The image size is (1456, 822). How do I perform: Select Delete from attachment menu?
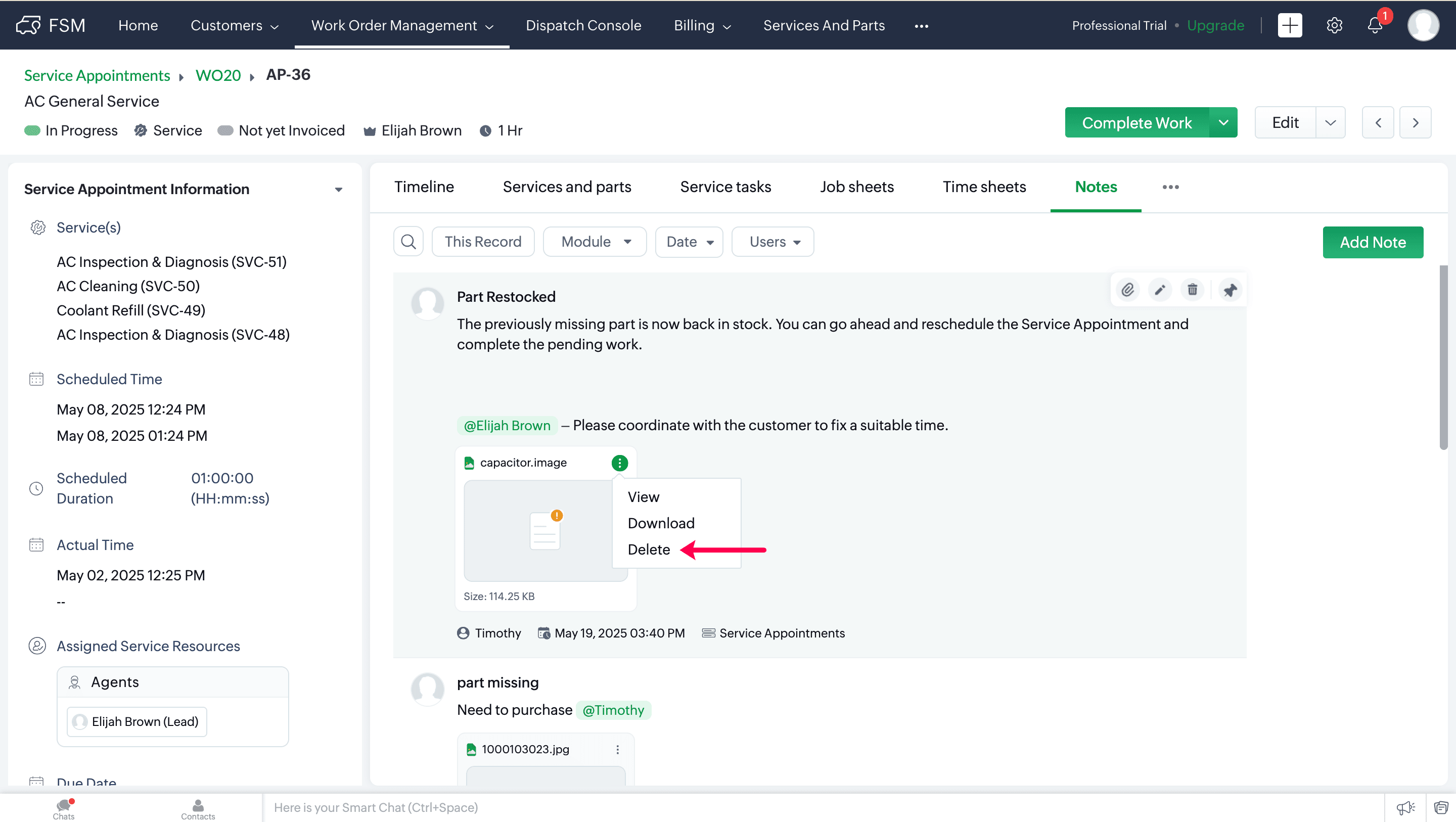point(648,550)
